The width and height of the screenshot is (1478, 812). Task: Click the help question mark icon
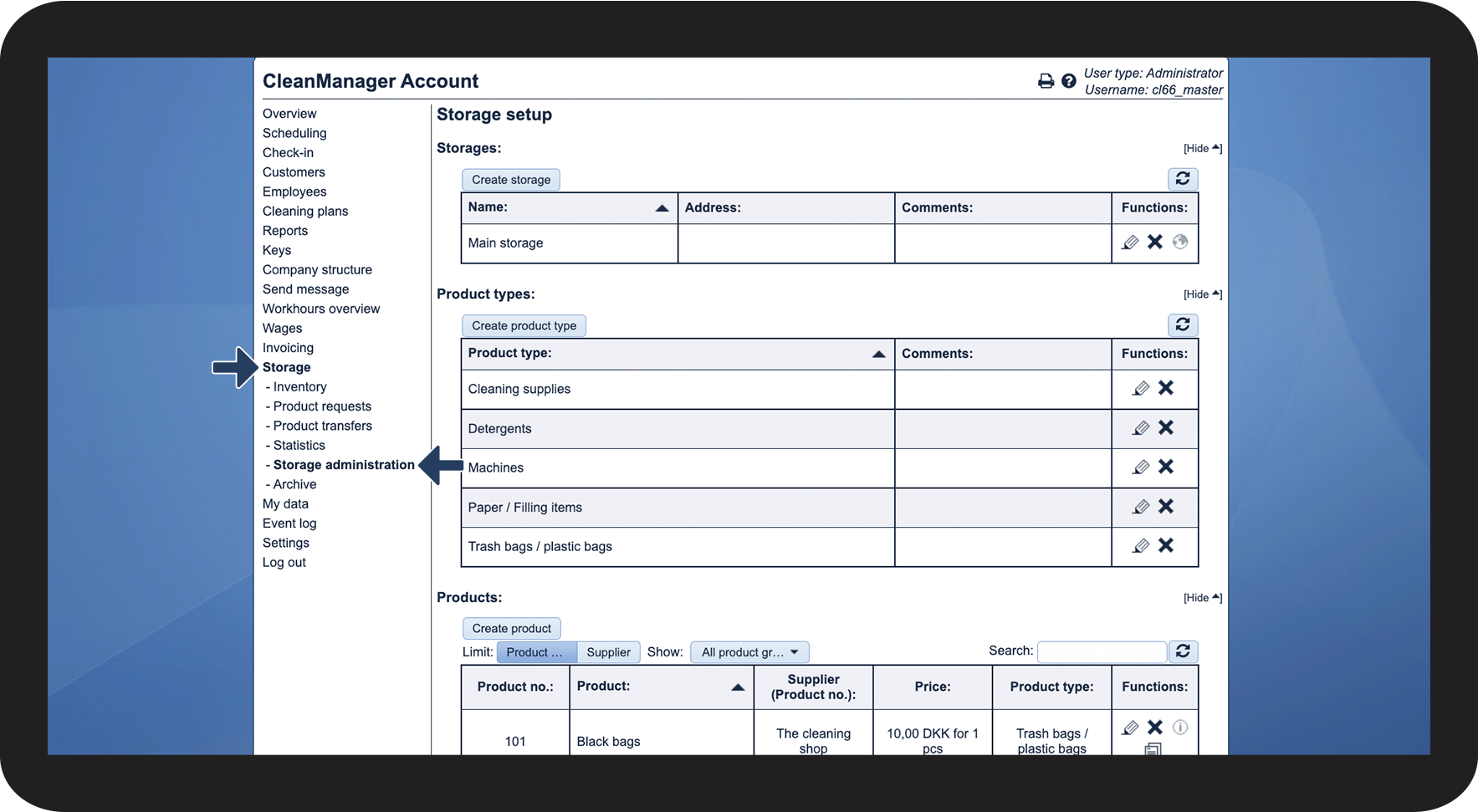1069,80
